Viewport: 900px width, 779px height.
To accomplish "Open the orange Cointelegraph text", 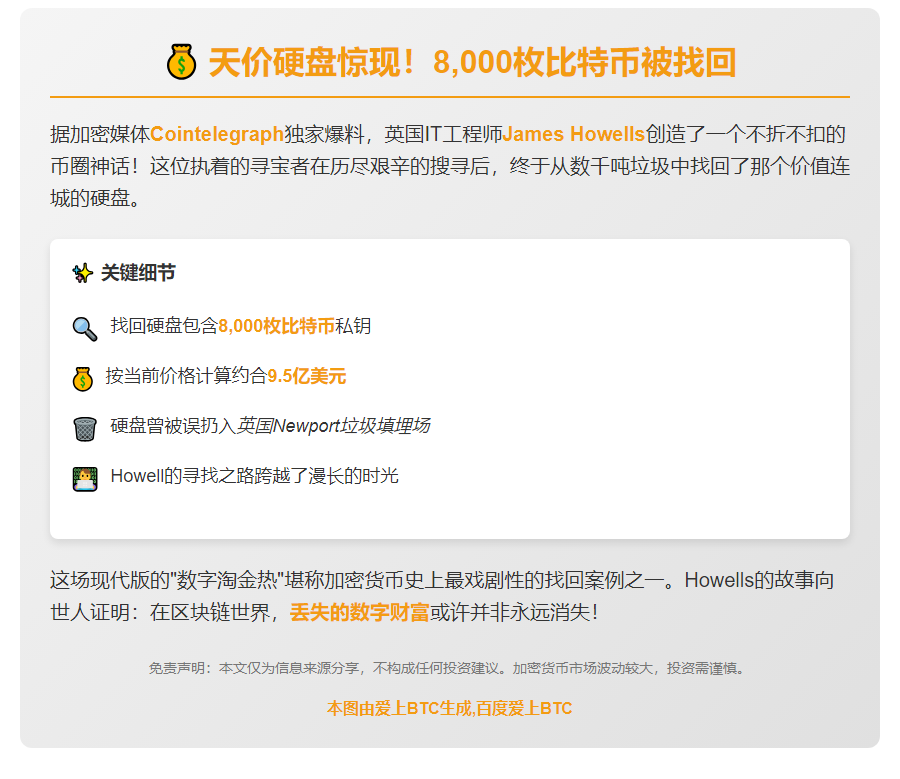I will coord(217,134).
